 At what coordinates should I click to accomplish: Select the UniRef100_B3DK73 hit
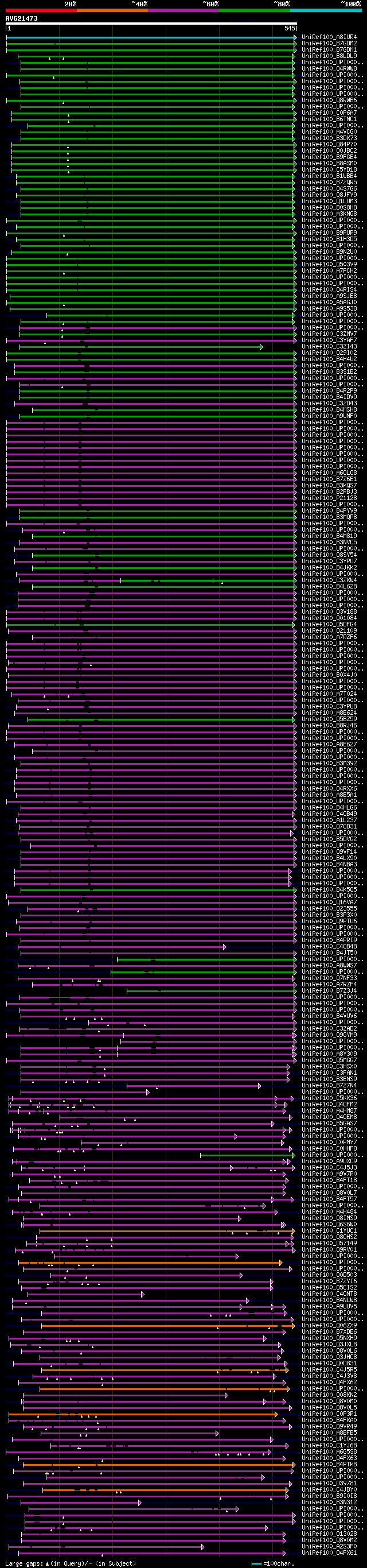329,138
